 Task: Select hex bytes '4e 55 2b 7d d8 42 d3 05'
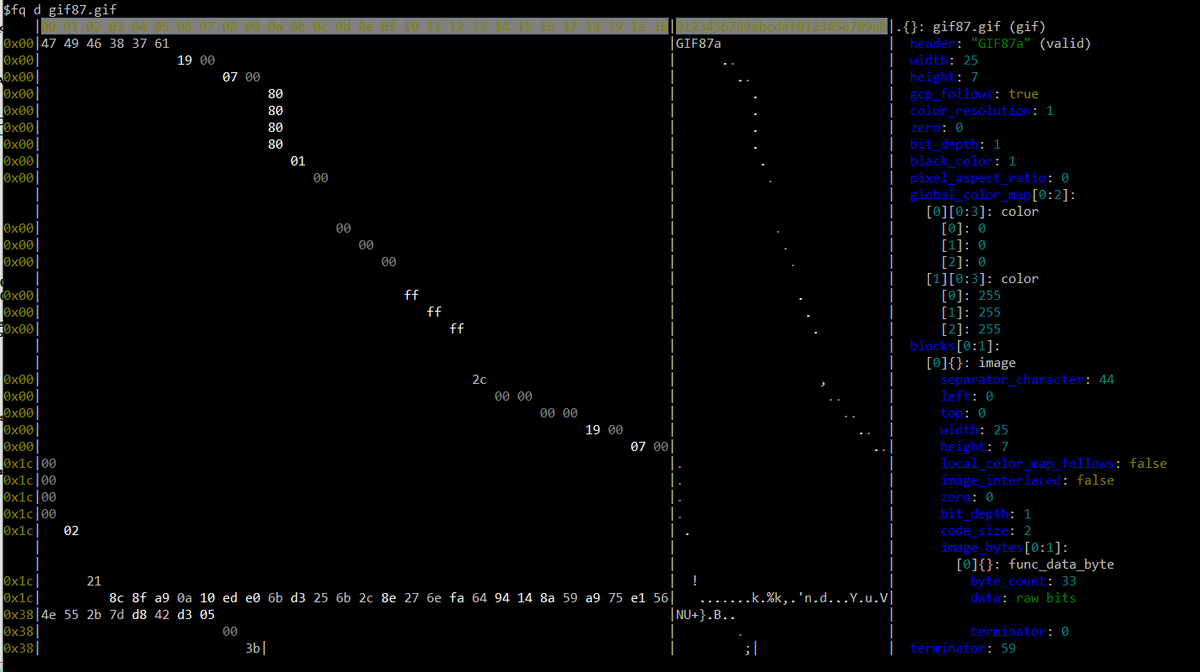point(128,615)
